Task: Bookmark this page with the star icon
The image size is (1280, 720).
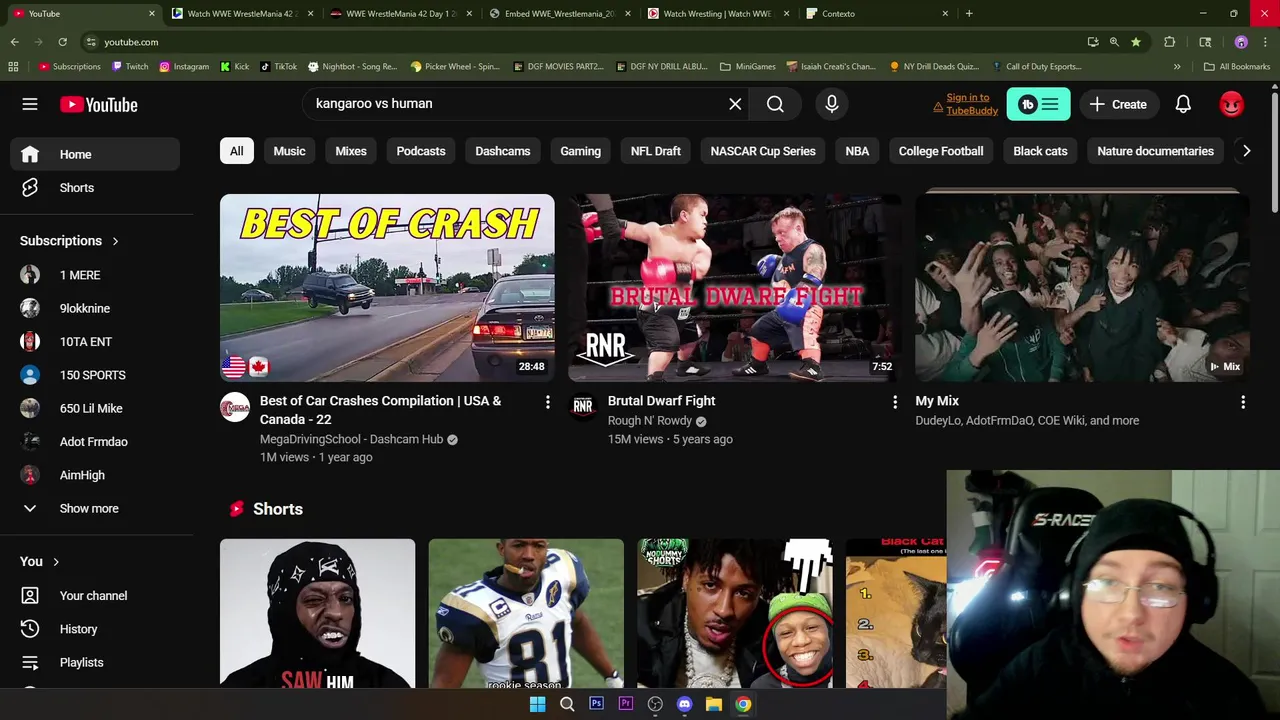Action: click(1136, 42)
